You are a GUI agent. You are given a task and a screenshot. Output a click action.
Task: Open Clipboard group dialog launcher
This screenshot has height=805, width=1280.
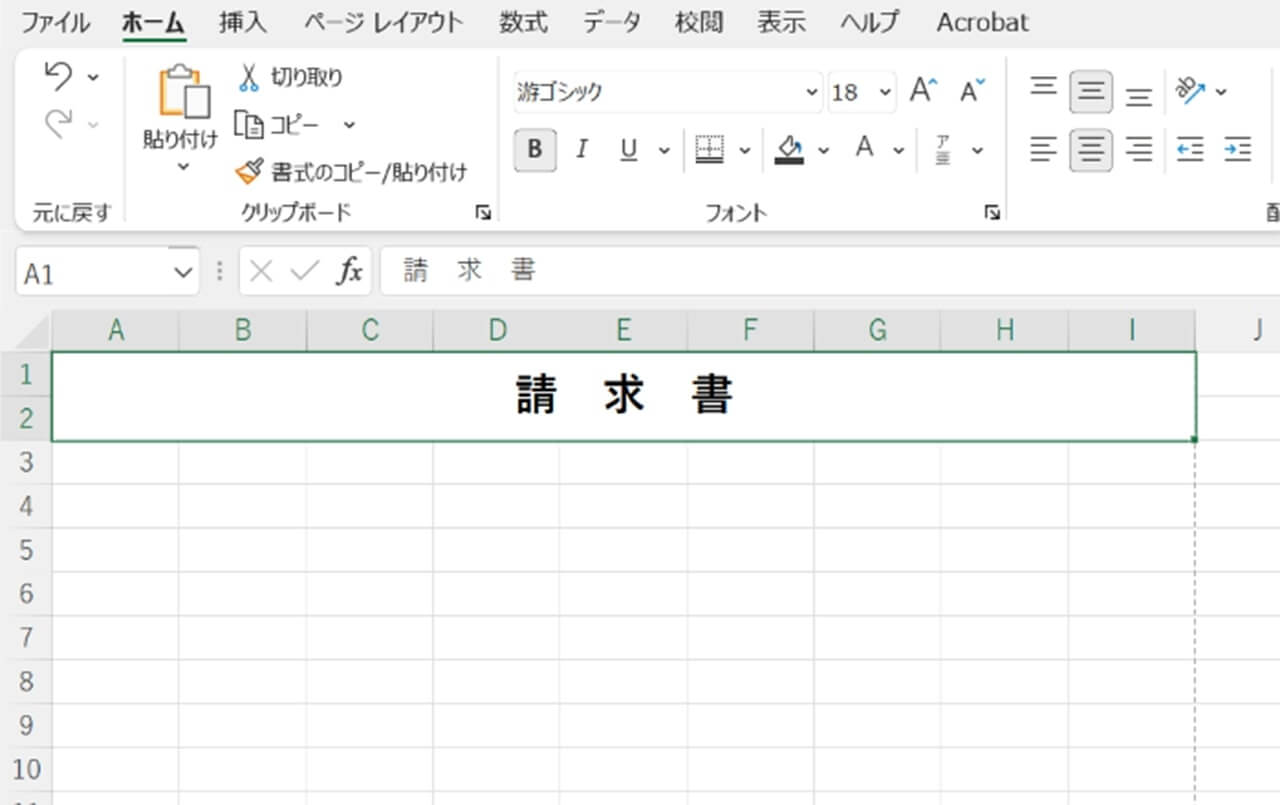click(x=483, y=212)
